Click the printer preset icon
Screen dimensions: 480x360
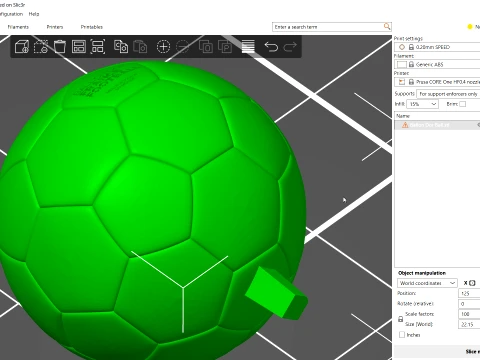tap(402, 82)
